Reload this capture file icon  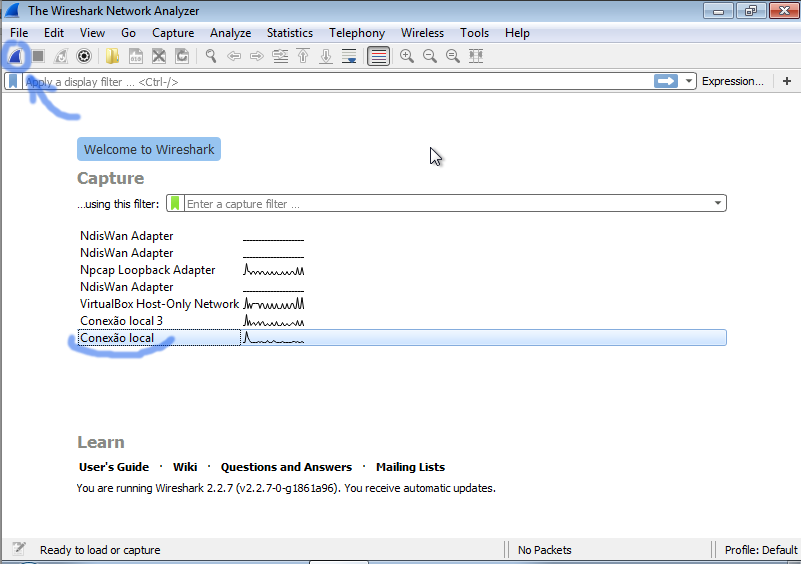182,56
